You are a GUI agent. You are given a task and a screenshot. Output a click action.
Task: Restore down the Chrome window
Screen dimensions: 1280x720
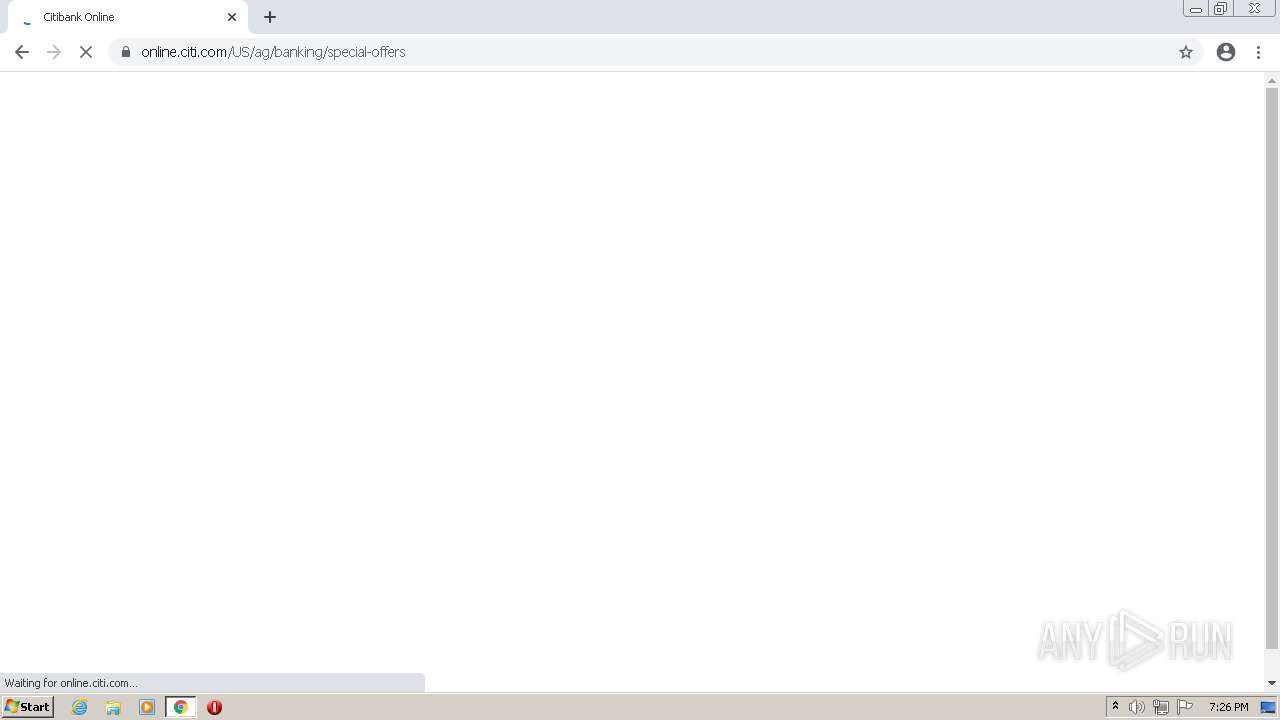(x=1221, y=9)
